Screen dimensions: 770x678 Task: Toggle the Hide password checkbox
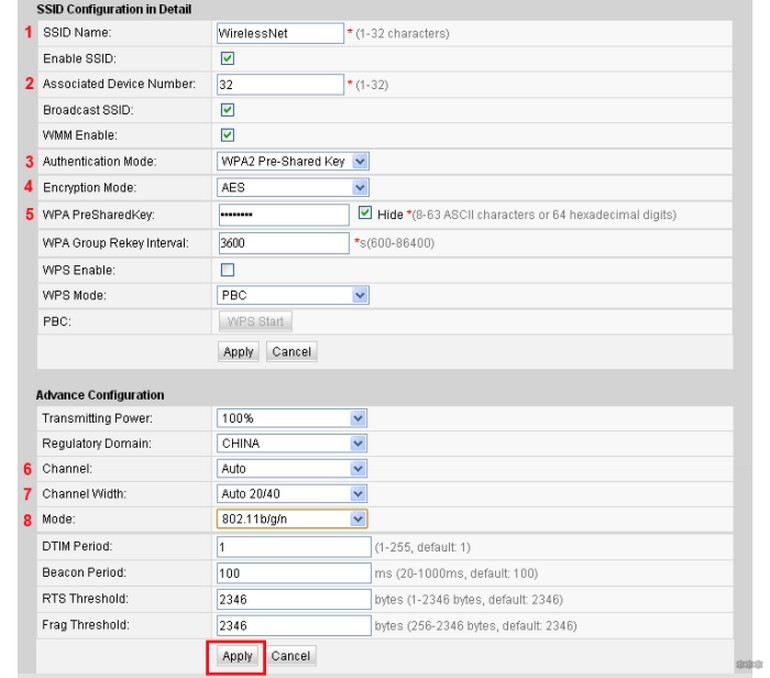pyautogui.click(x=365, y=213)
